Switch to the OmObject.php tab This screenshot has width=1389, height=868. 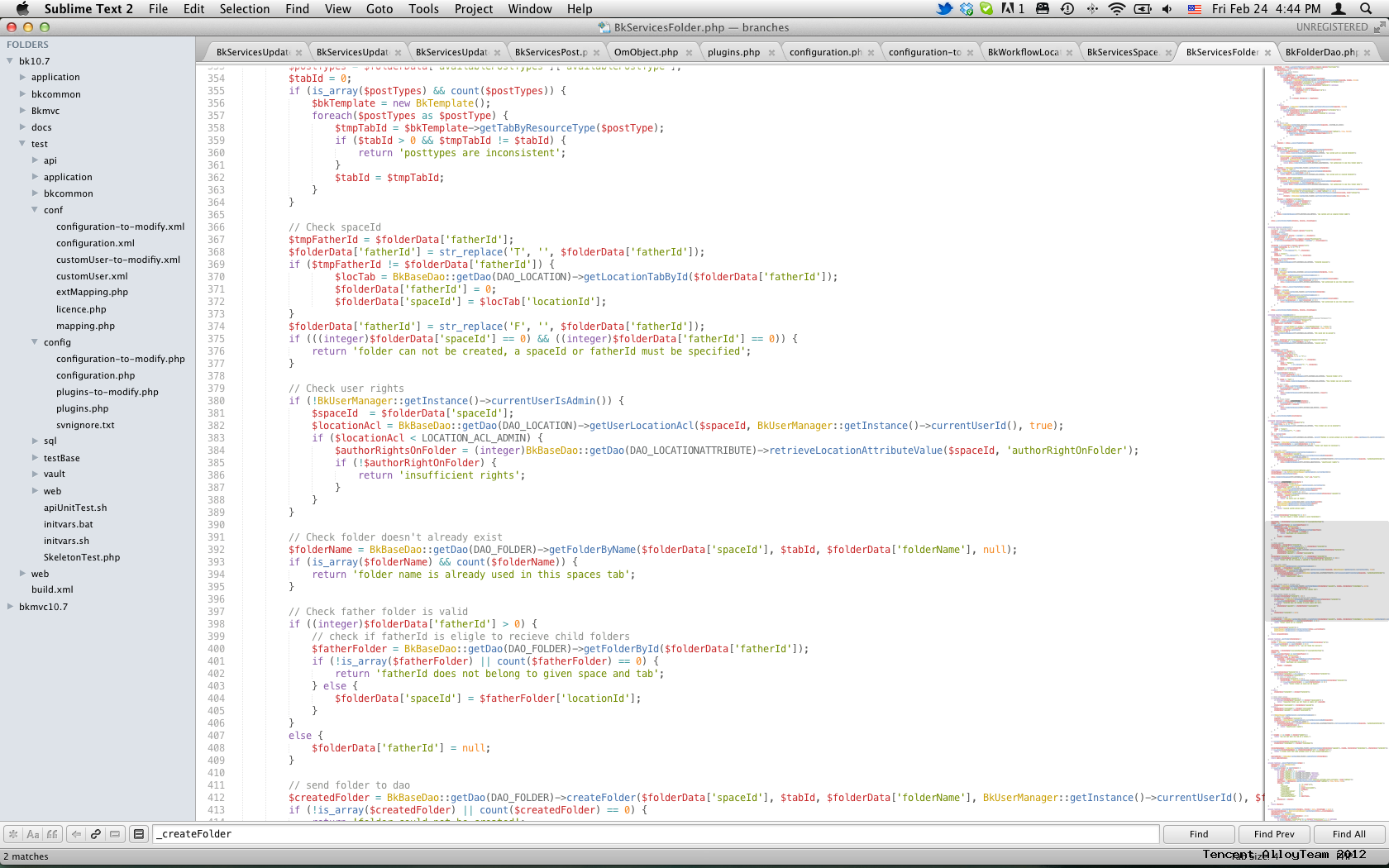[646, 52]
